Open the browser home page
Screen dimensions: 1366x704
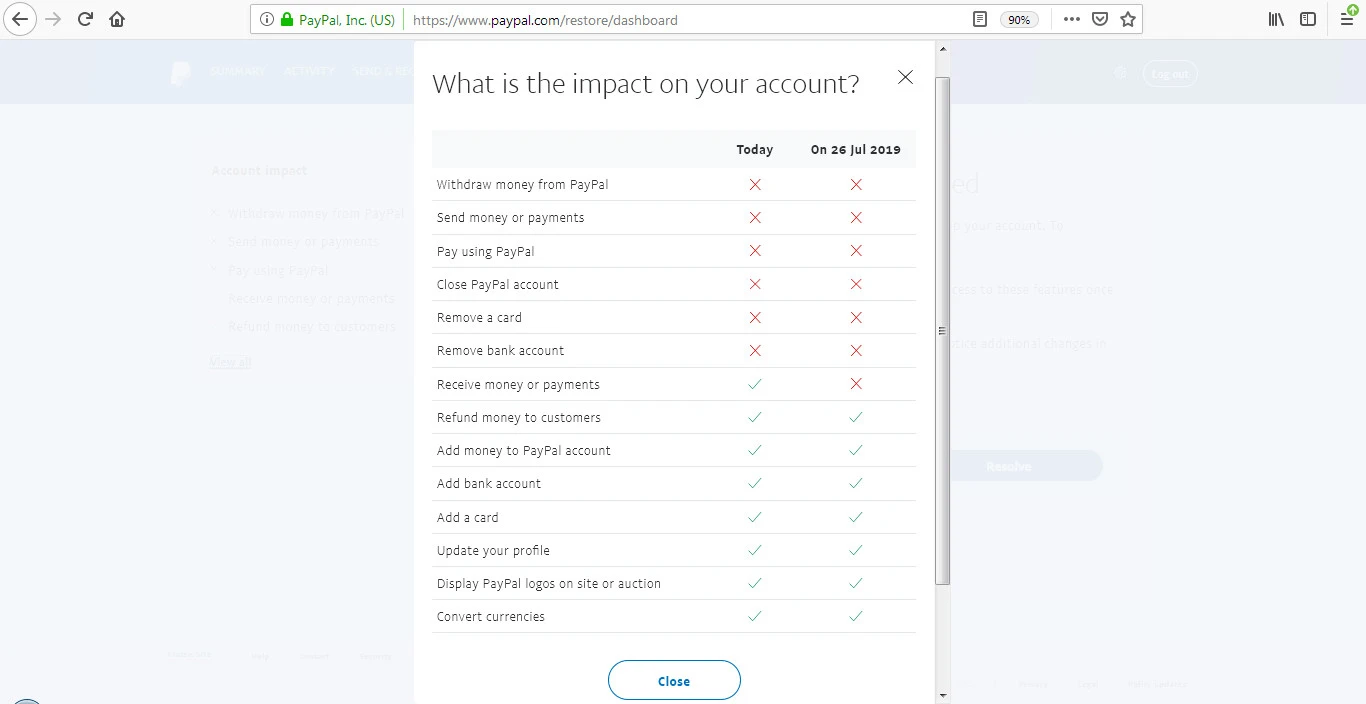point(117,19)
